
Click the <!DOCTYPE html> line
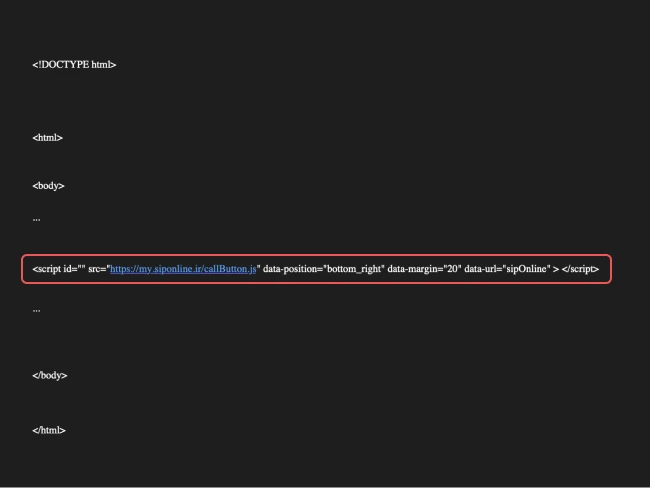point(74,65)
